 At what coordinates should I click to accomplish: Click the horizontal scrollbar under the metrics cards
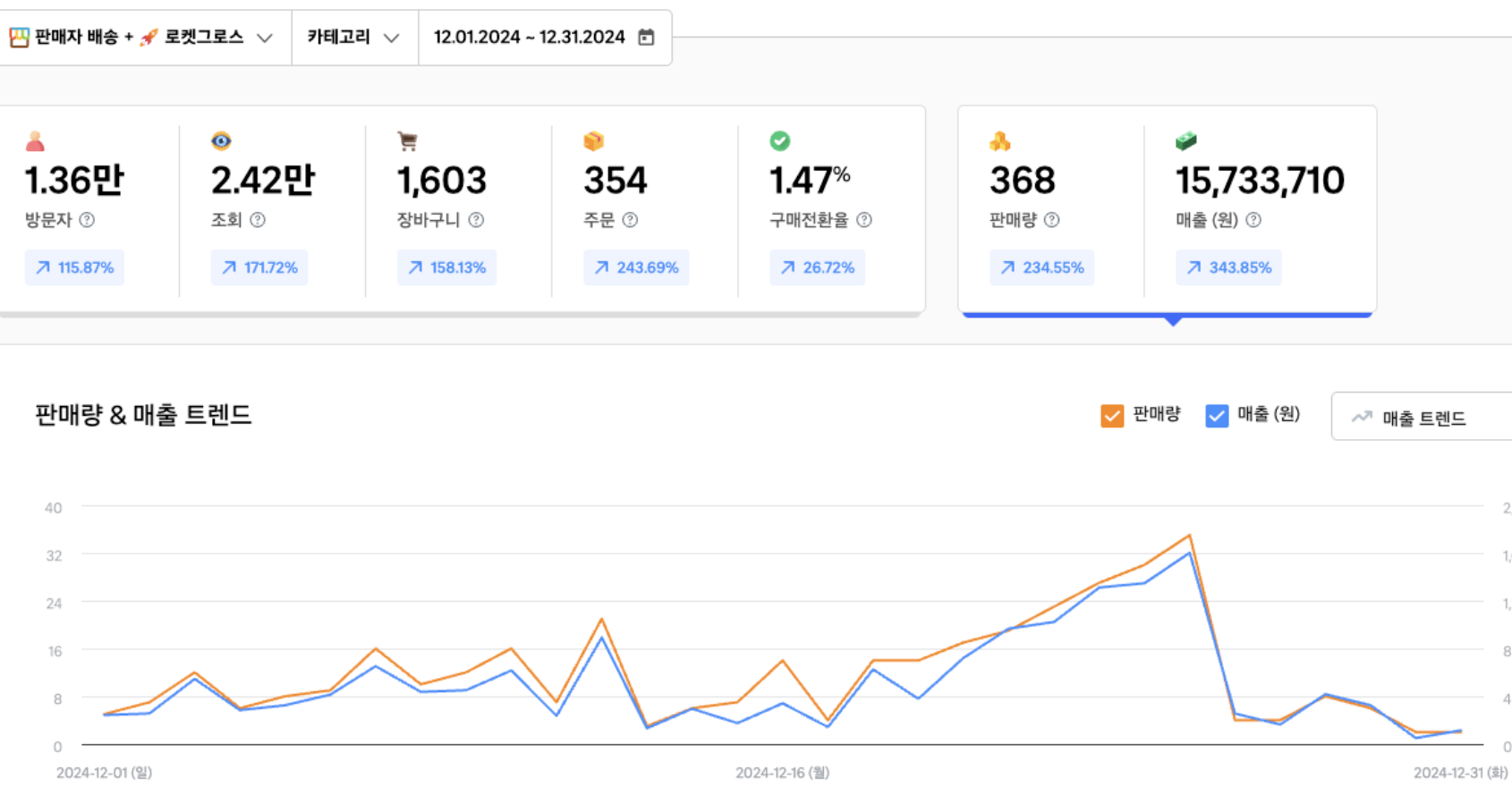[461, 315]
